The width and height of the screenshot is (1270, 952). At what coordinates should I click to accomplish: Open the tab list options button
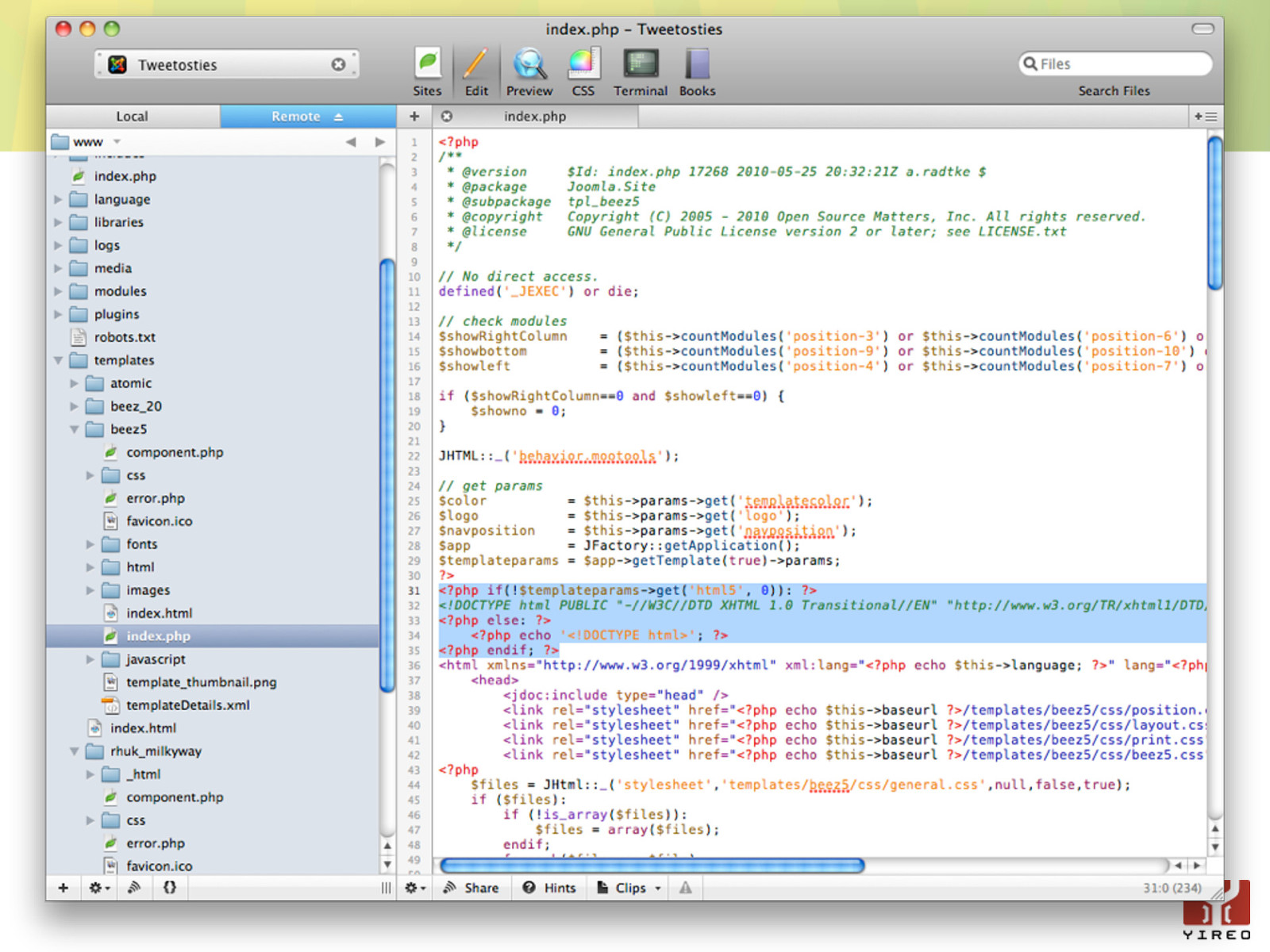1206,116
